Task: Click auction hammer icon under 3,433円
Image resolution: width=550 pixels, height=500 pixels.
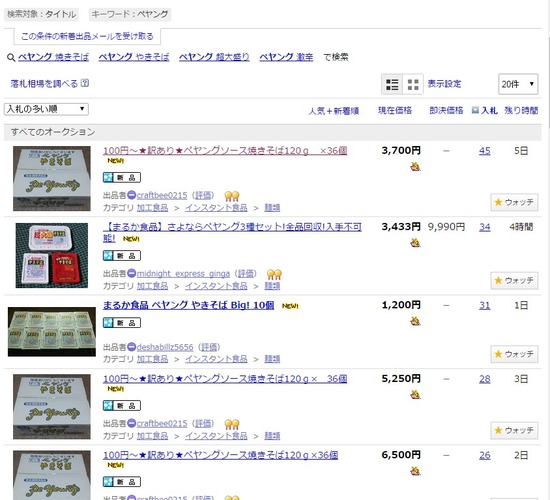Action: pyautogui.click(x=415, y=242)
